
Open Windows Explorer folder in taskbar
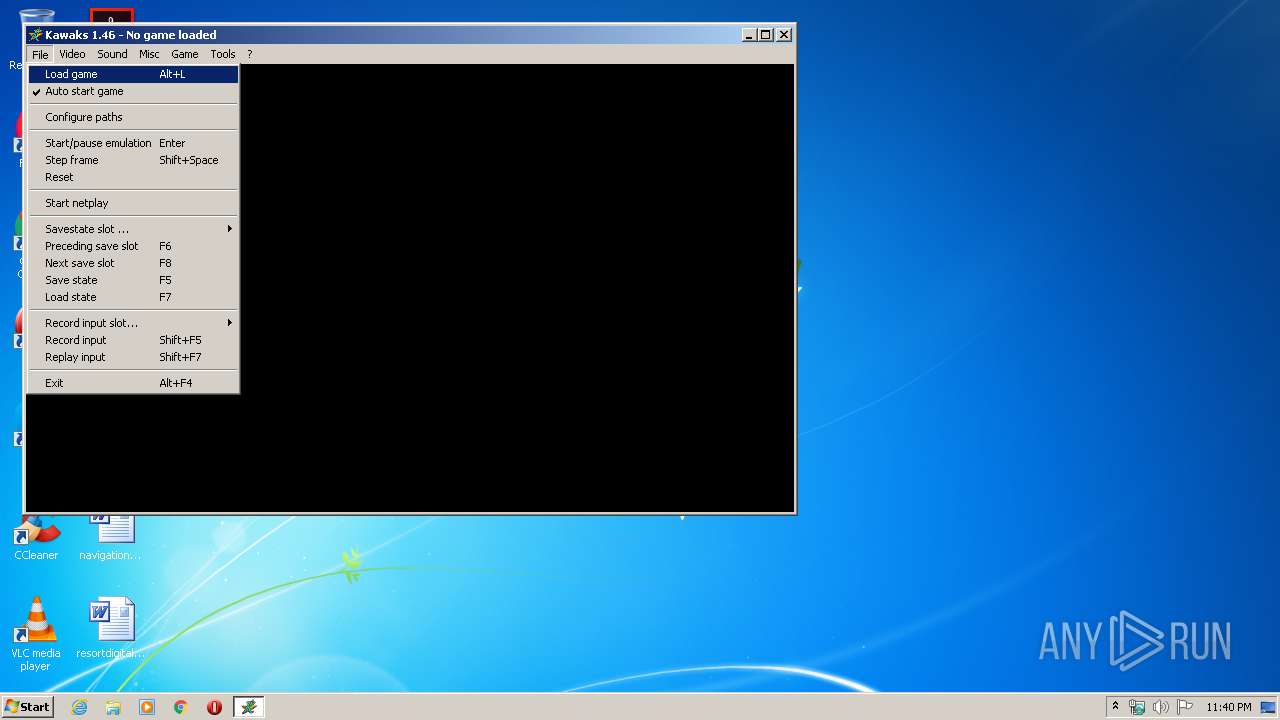click(113, 707)
